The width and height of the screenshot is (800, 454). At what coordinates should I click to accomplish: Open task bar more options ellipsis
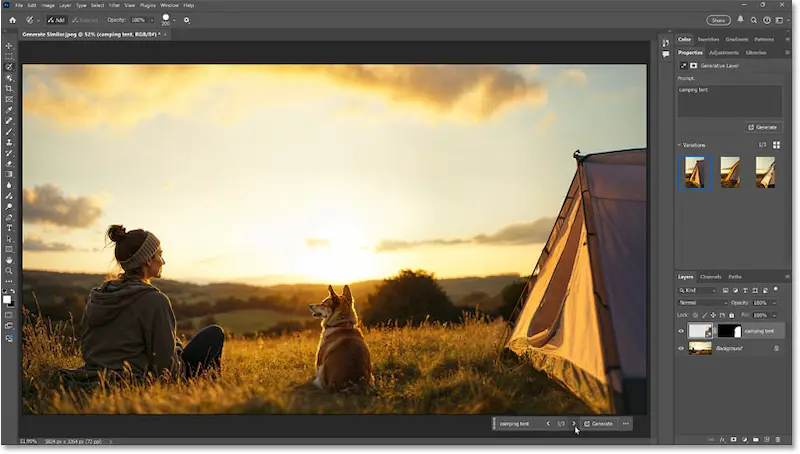click(626, 424)
